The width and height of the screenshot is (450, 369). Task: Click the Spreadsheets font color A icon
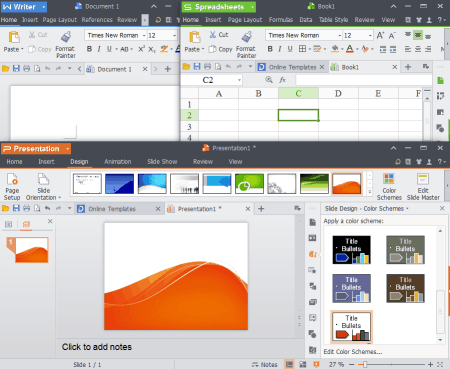[x=350, y=49]
